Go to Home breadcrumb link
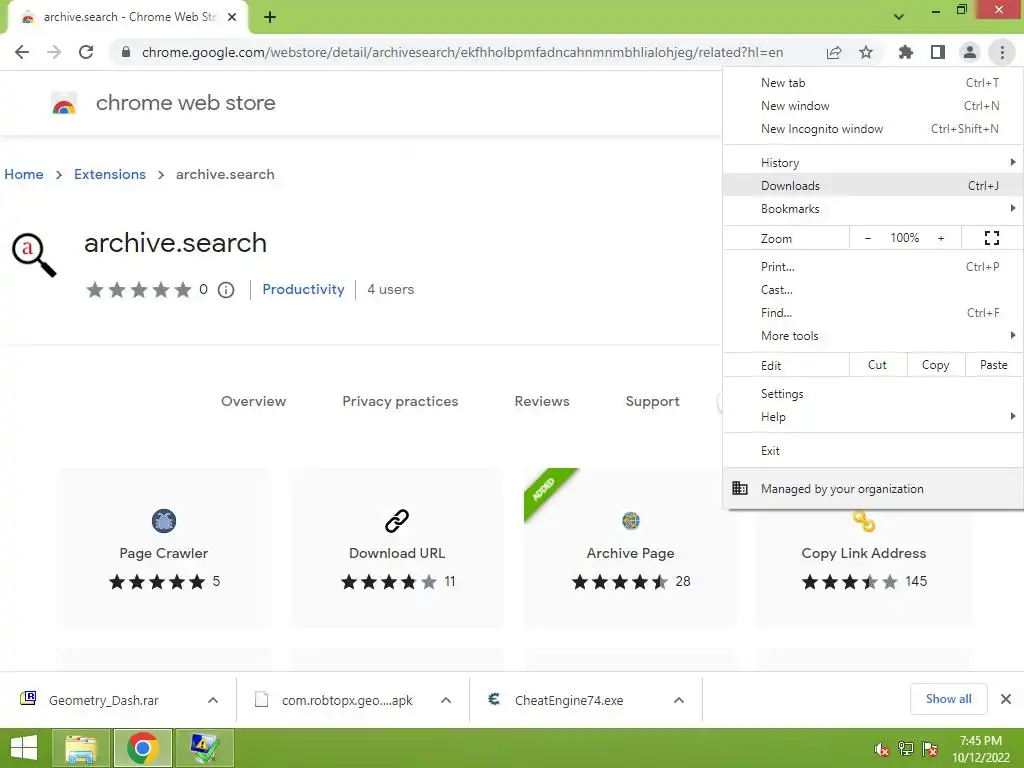Viewport: 1024px width, 768px height. click(24, 174)
